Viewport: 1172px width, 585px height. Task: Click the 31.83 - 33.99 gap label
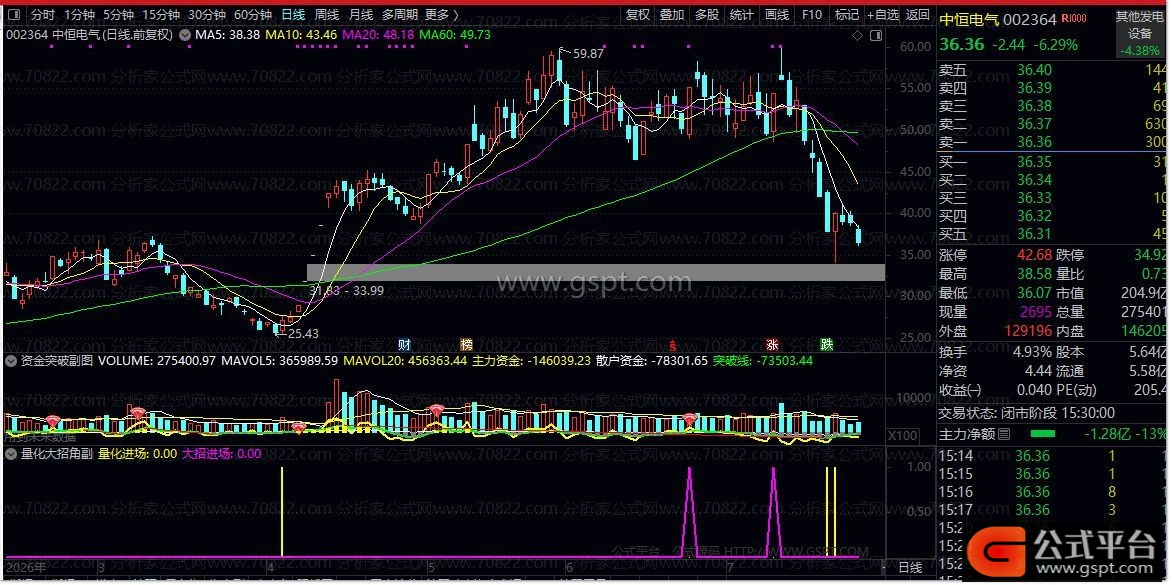tap(345, 290)
